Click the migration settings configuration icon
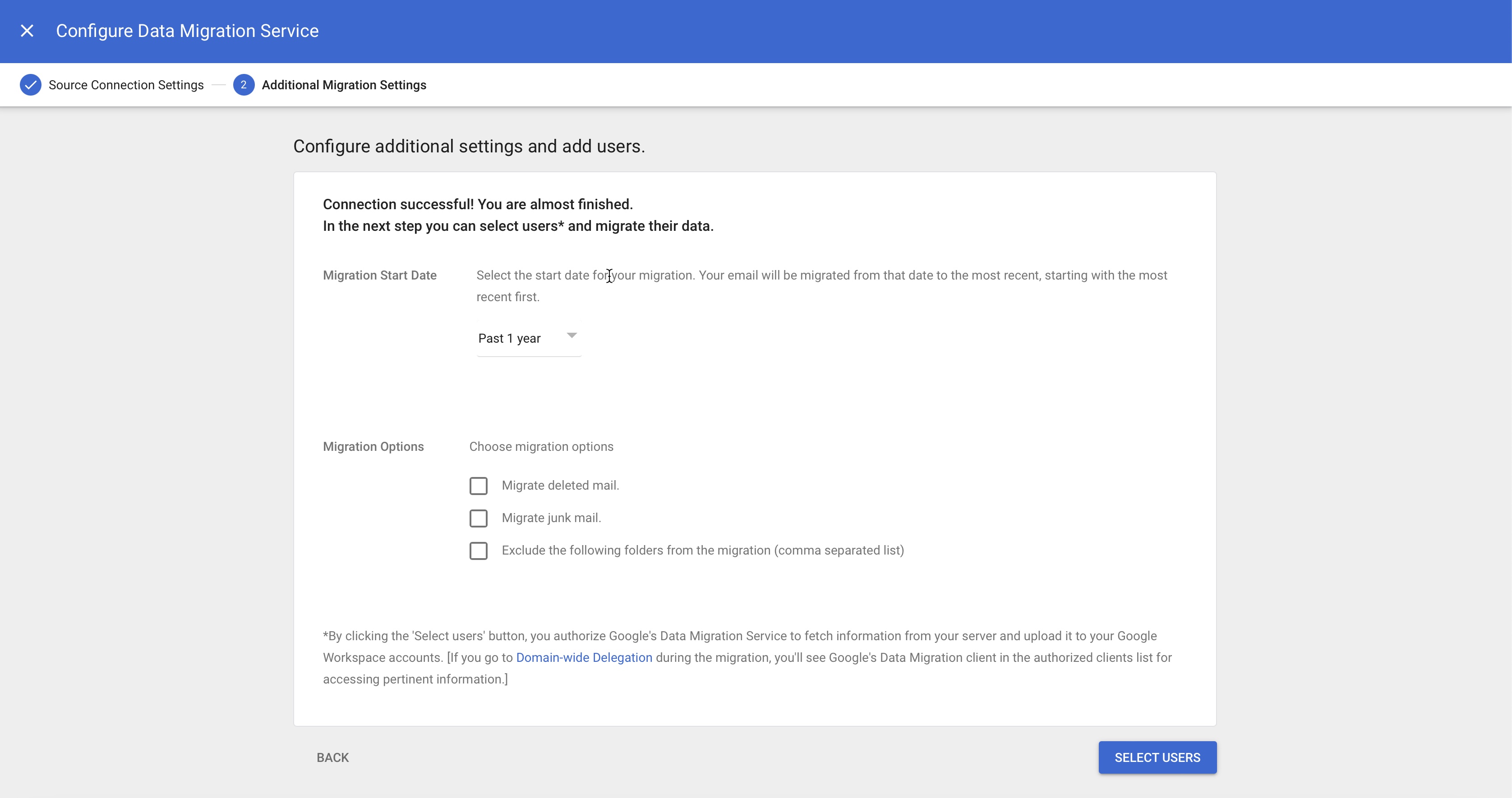 [243, 84]
